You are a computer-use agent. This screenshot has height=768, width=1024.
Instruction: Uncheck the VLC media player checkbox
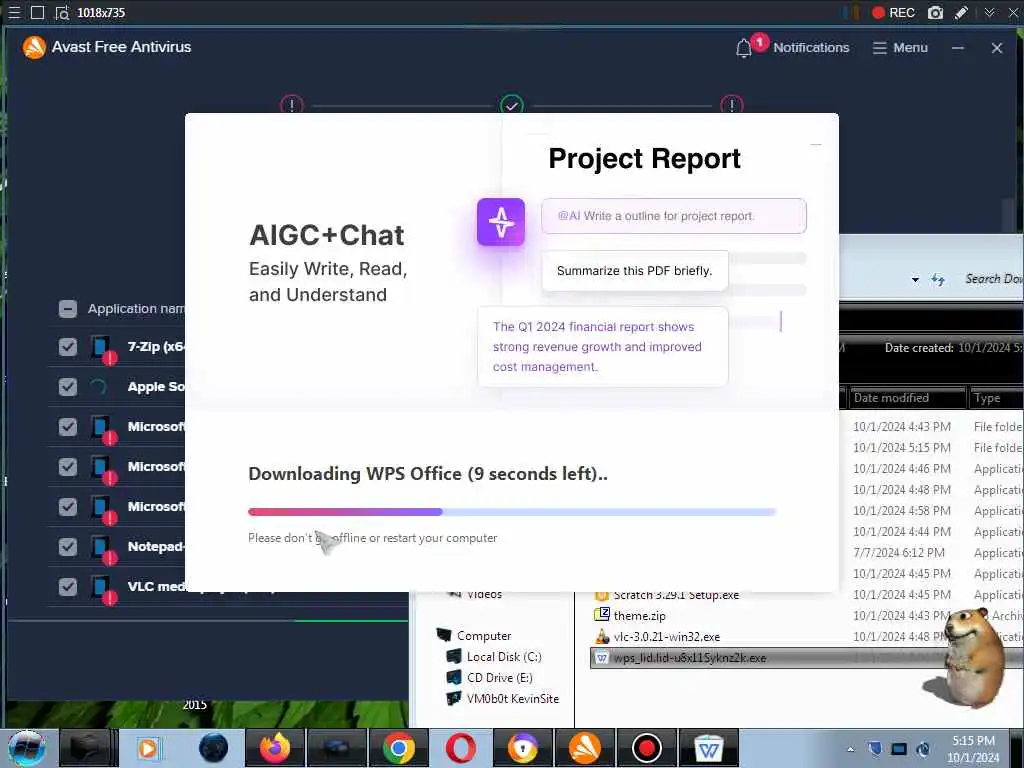[x=68, y=586]
